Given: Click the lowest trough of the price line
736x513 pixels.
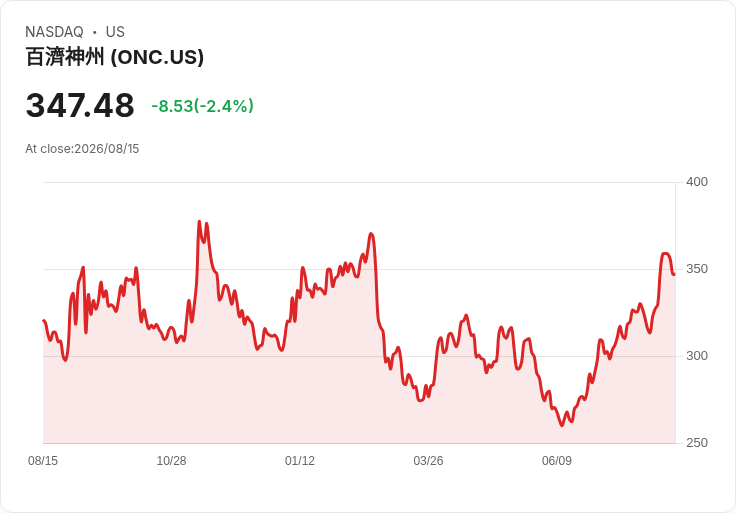Looking at the screenshot, I should (562, 425).
